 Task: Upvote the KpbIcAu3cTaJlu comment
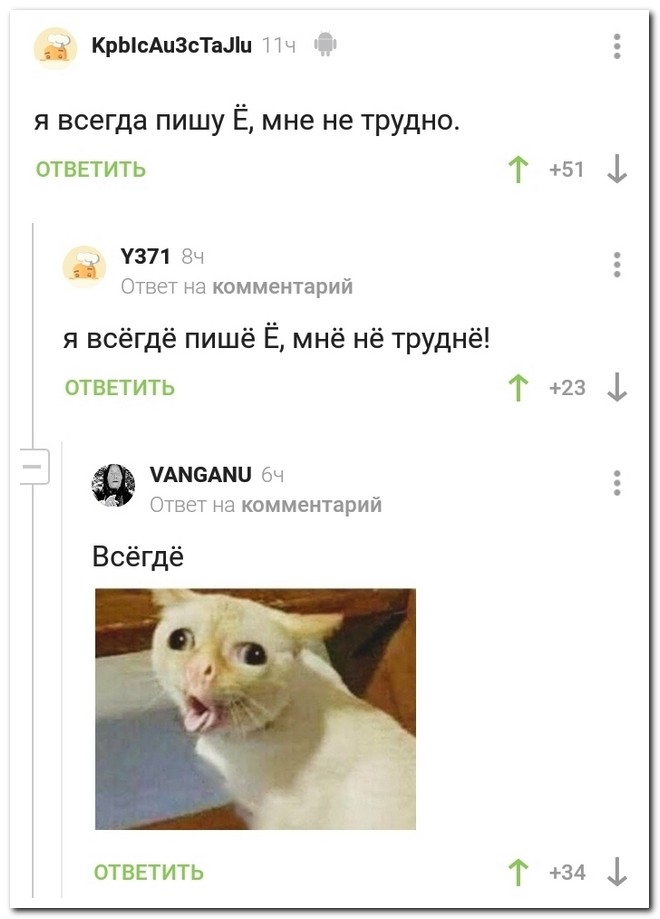click(x=518, y=170)
